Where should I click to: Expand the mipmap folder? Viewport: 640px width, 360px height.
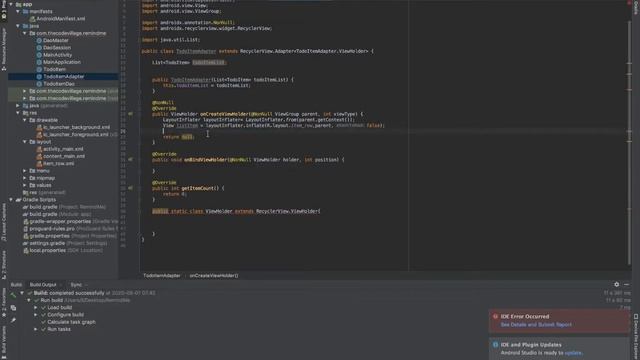tap(25, 178)
